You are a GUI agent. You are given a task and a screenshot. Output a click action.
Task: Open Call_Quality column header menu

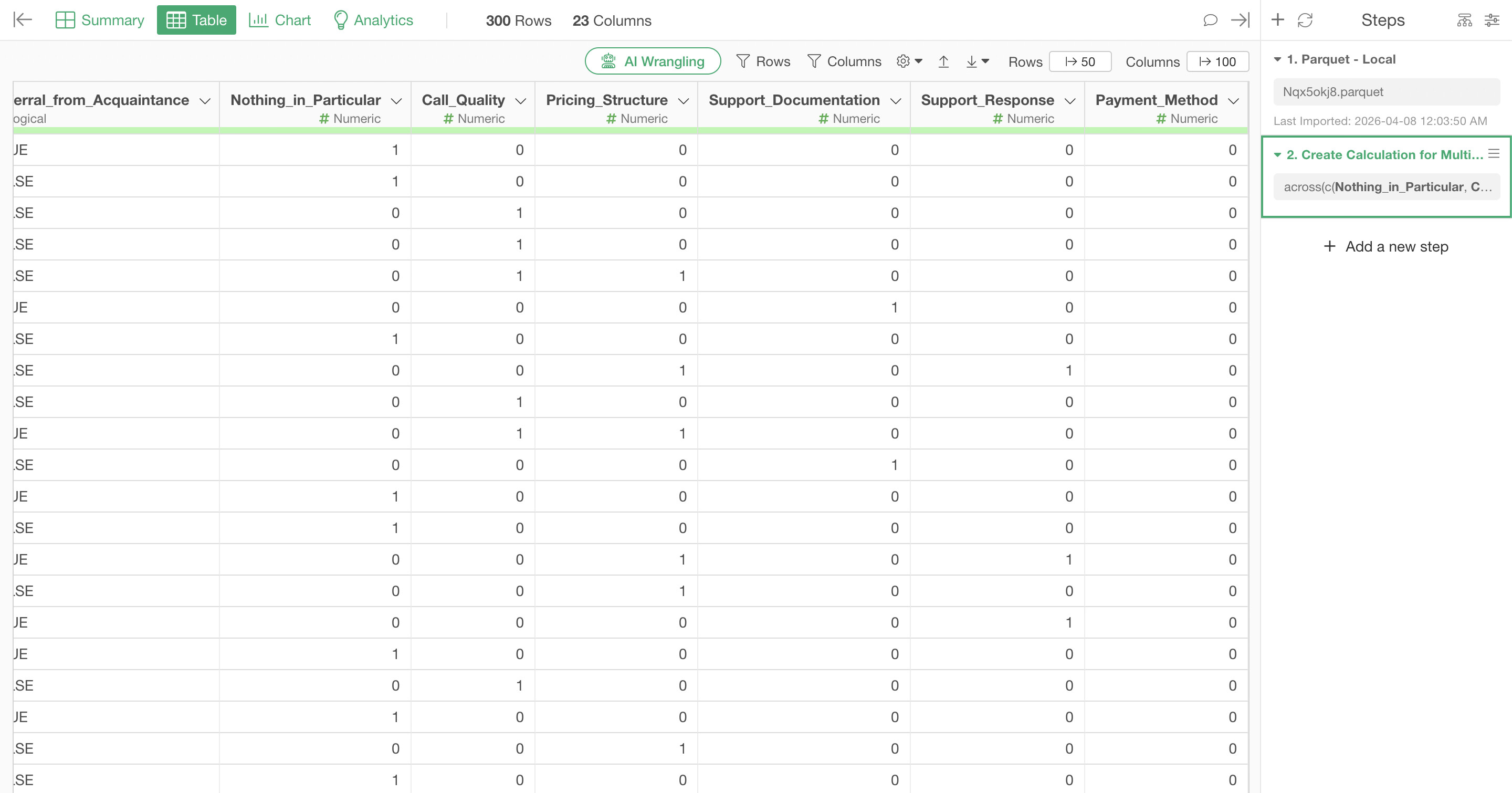tap(520, 101)
